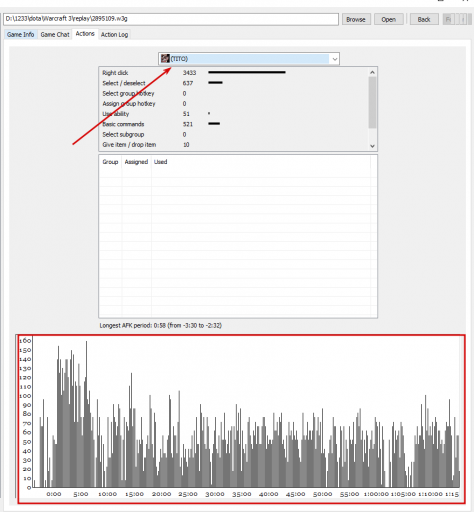The height and width of the screenshot is (512, 474).
Task: Click the value 637 for Select / deselect
Action: coord(188,83)
